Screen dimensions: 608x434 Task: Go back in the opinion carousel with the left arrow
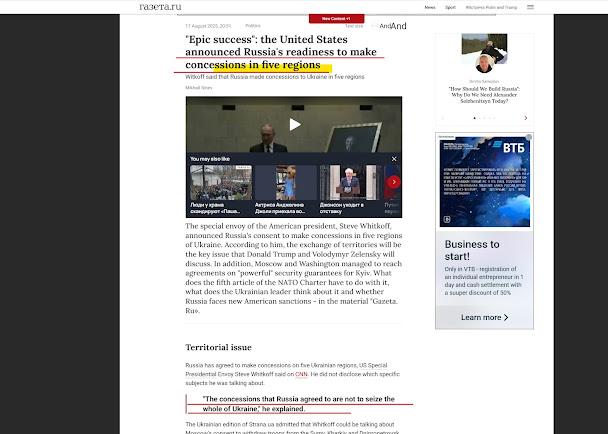click(443, 118)
